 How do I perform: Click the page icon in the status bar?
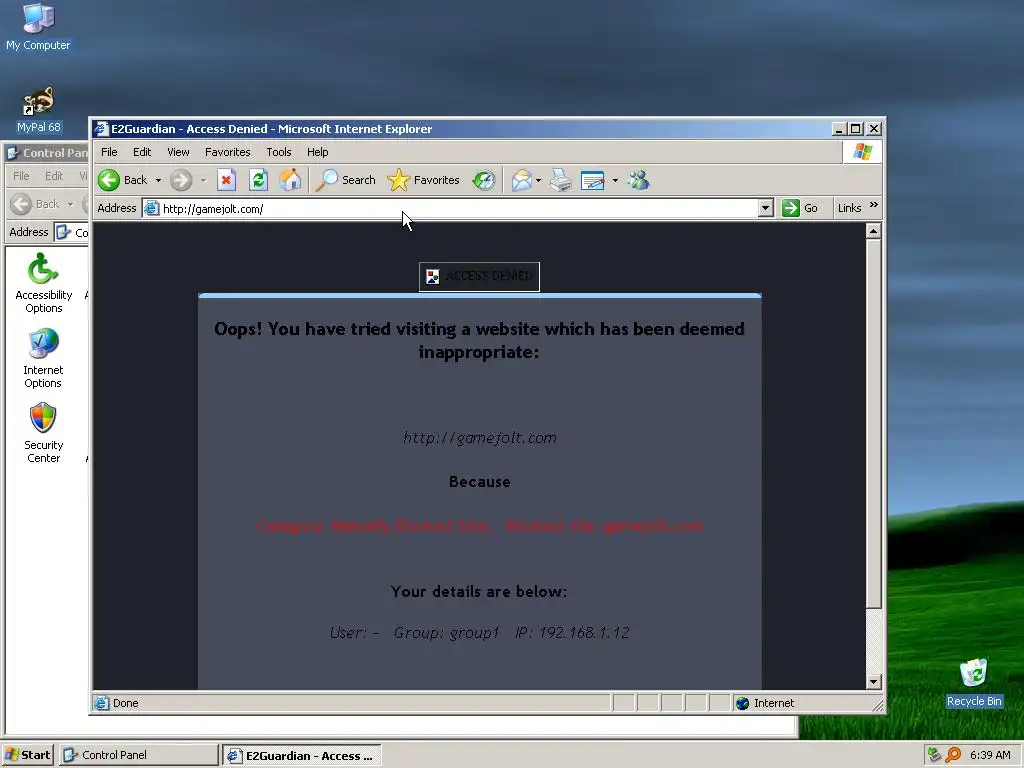coord(101,703)
